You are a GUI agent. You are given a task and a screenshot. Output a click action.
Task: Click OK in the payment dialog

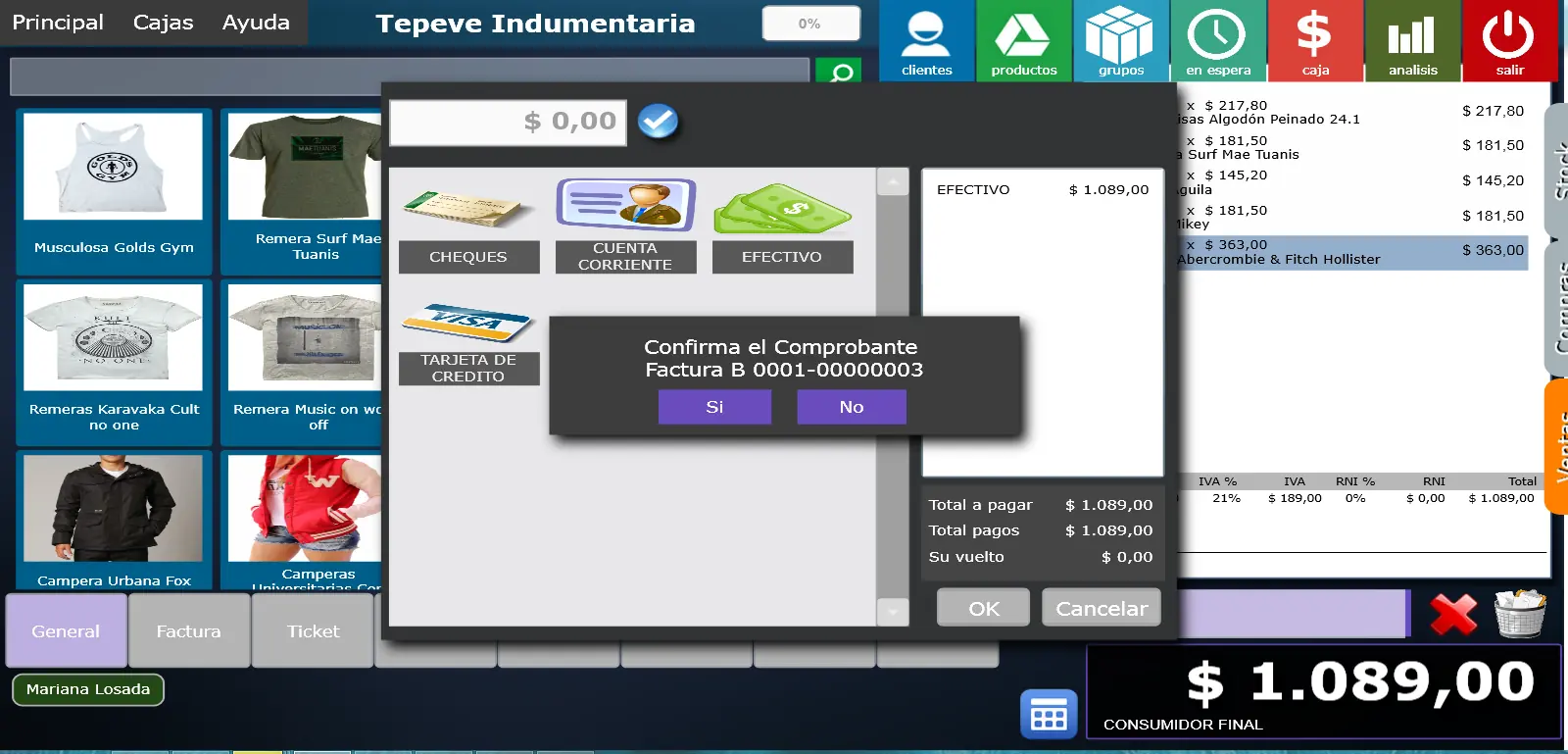984,608
